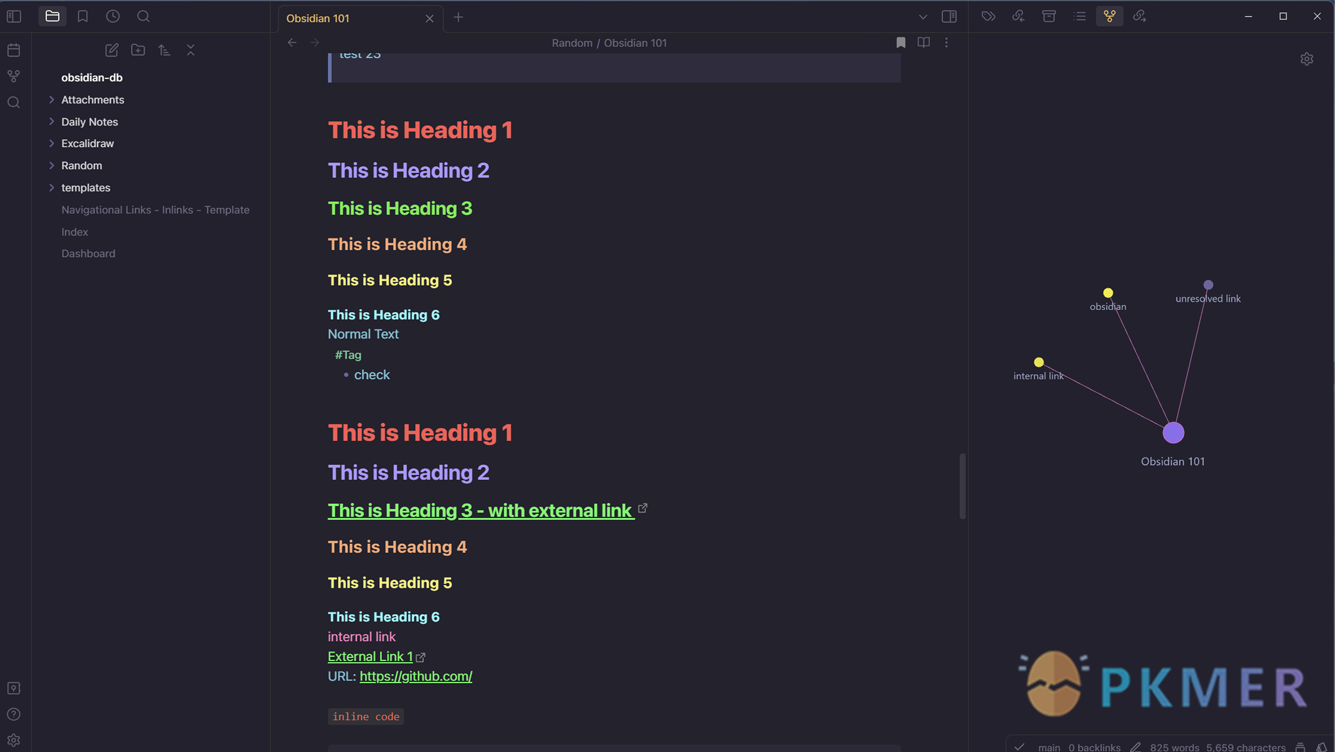Screen dimensions: 1335x752
Task: Open the Backlinks pane in right sidebar
Action: (x=1018, y=16)
